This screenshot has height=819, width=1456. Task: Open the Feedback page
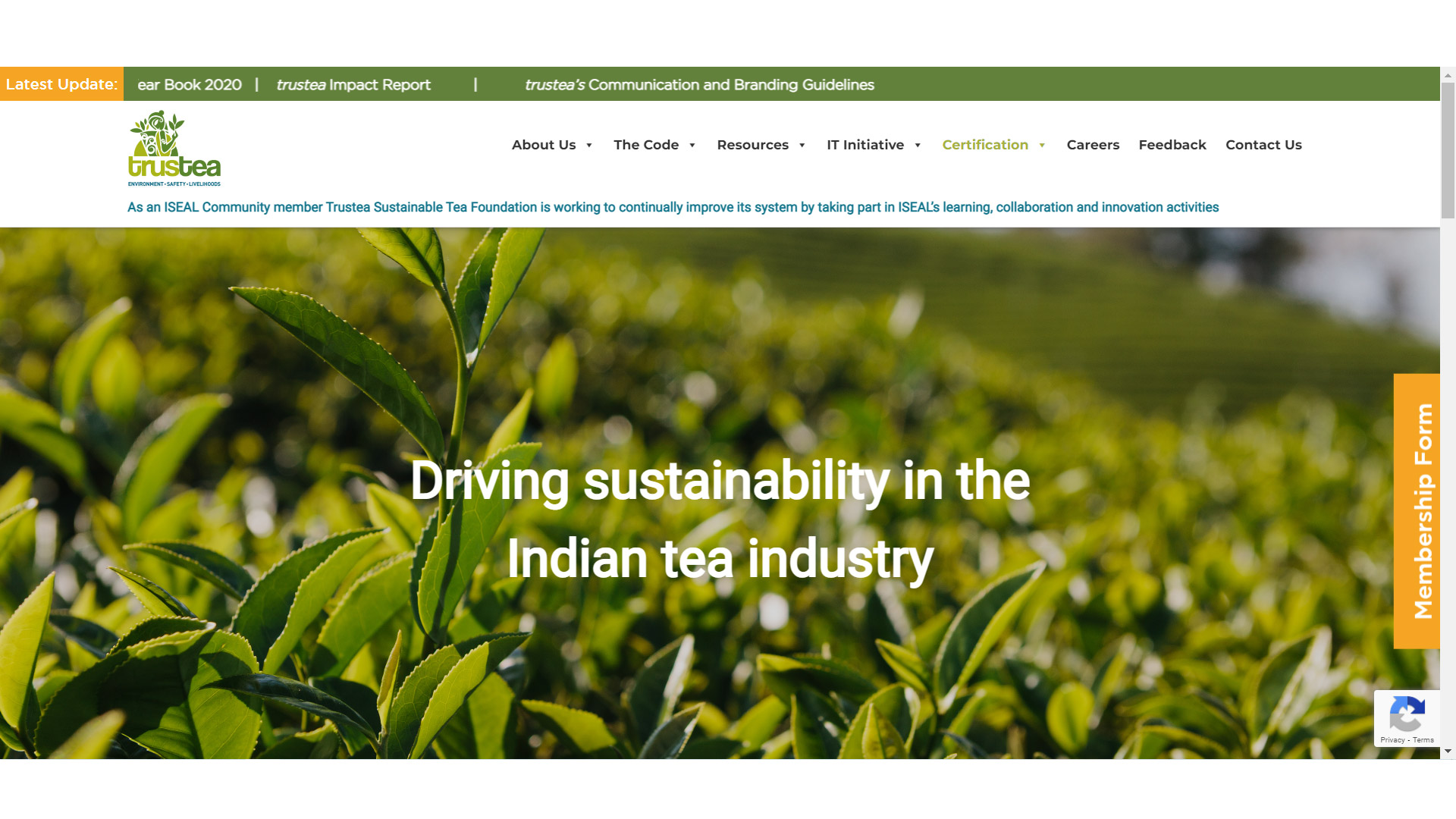click(x=1172, y=145)
